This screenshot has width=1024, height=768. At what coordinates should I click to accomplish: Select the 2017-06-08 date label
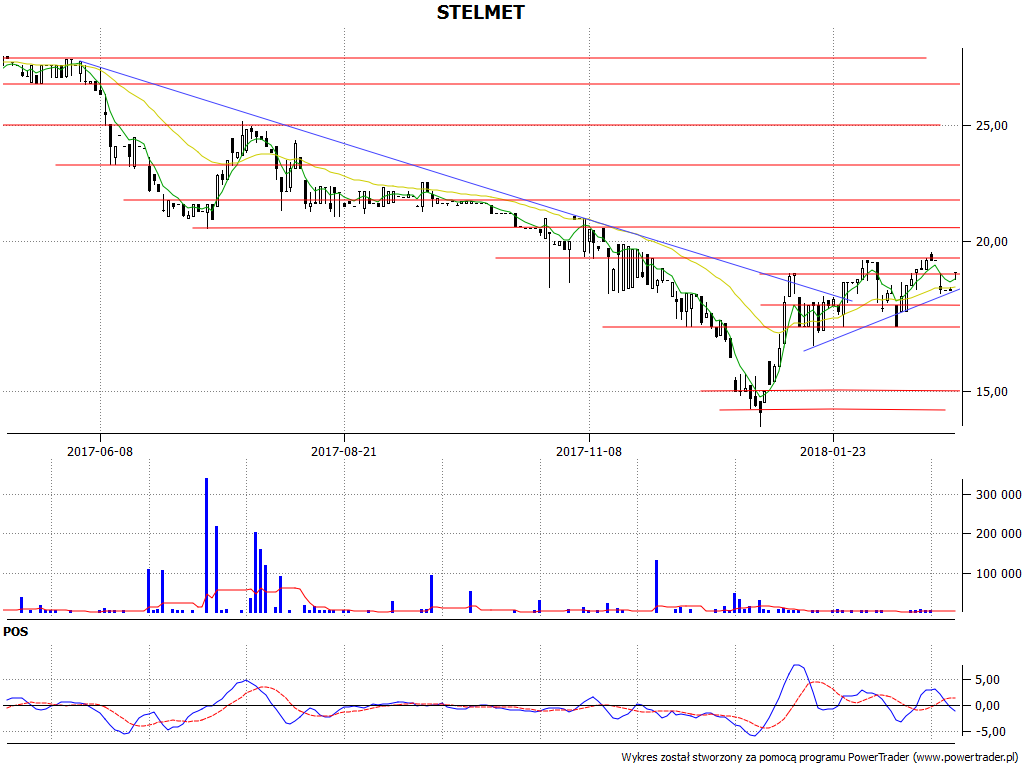click(x=100, y=451)
